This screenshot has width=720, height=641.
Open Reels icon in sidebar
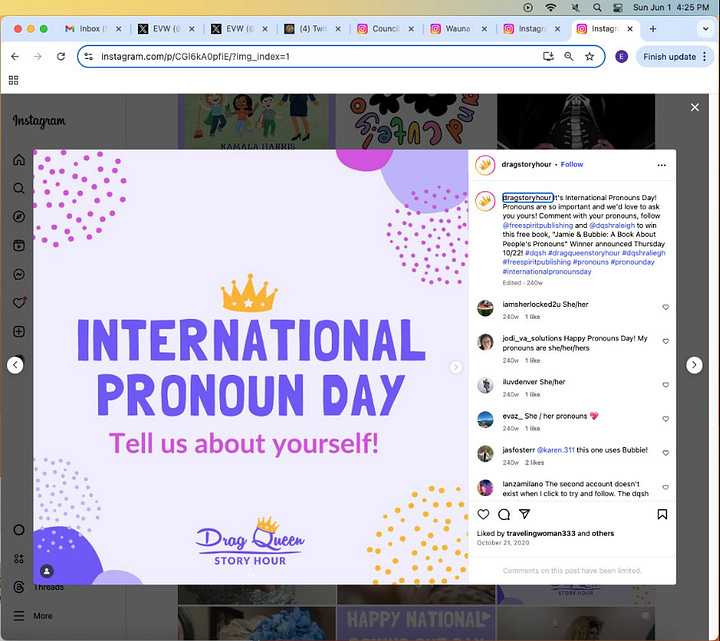point(19,245)
